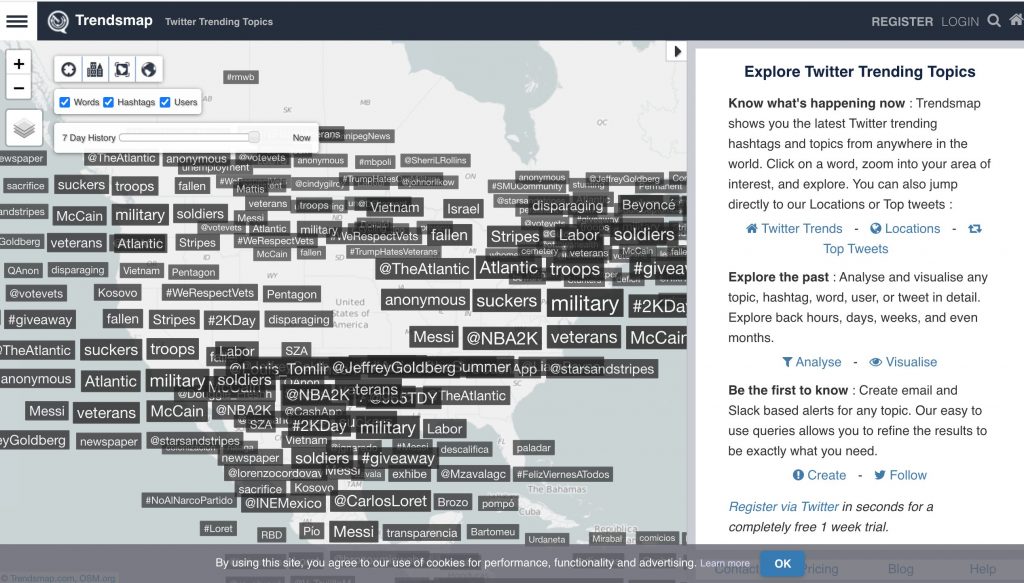Click the globe world view icon
1024x583 pixels.
[x=149, y=69]
